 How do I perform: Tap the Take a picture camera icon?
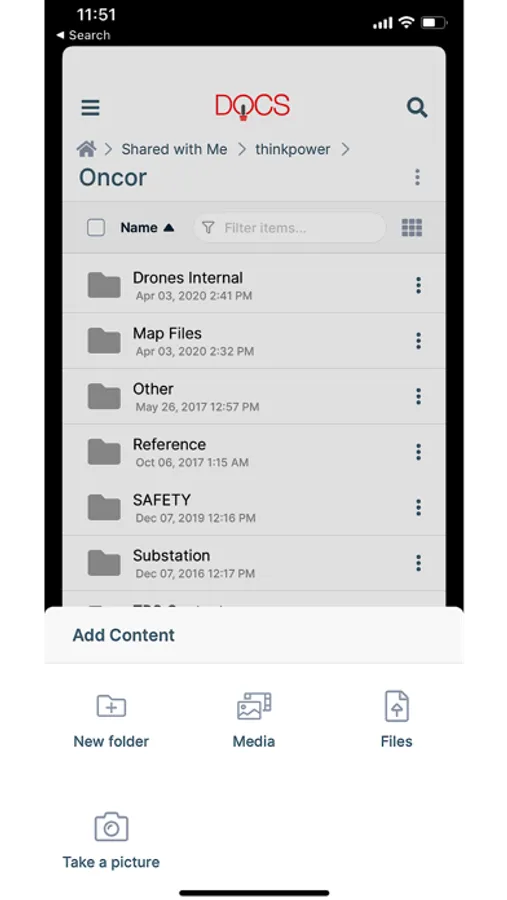(x=111, y=827)
